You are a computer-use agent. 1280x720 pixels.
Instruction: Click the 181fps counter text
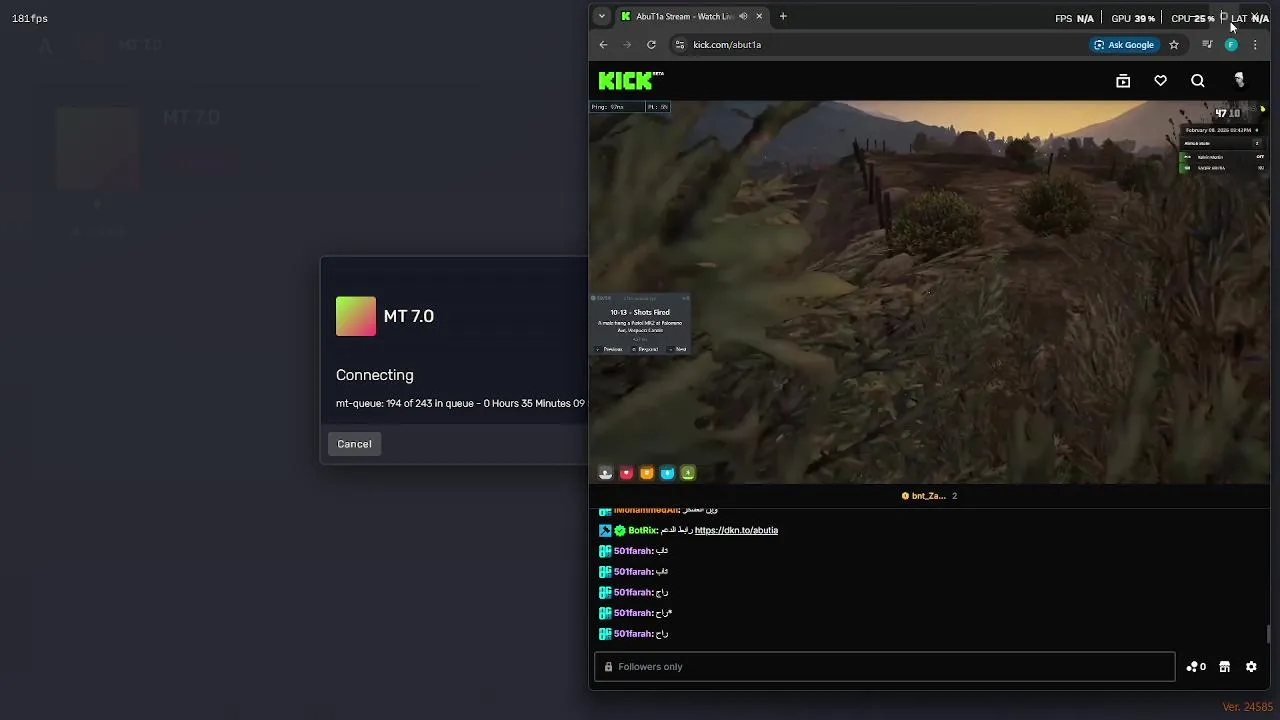click(29, 18)
